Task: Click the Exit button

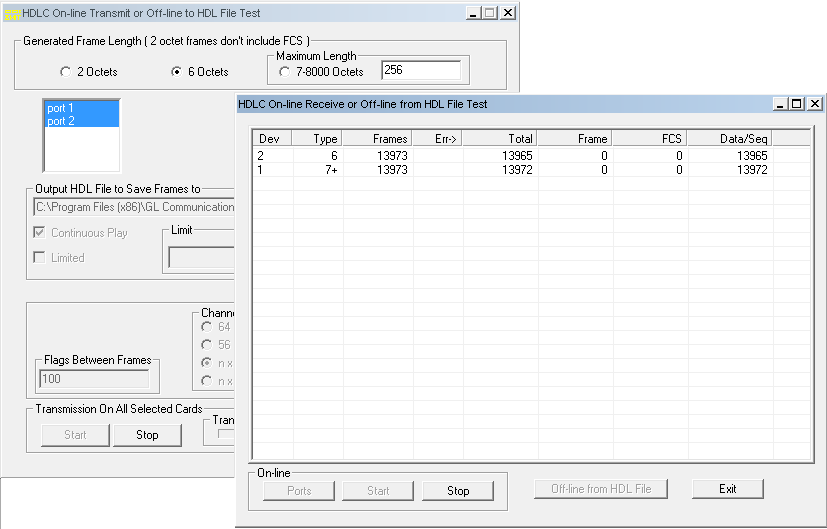Action: coord(728,489)
